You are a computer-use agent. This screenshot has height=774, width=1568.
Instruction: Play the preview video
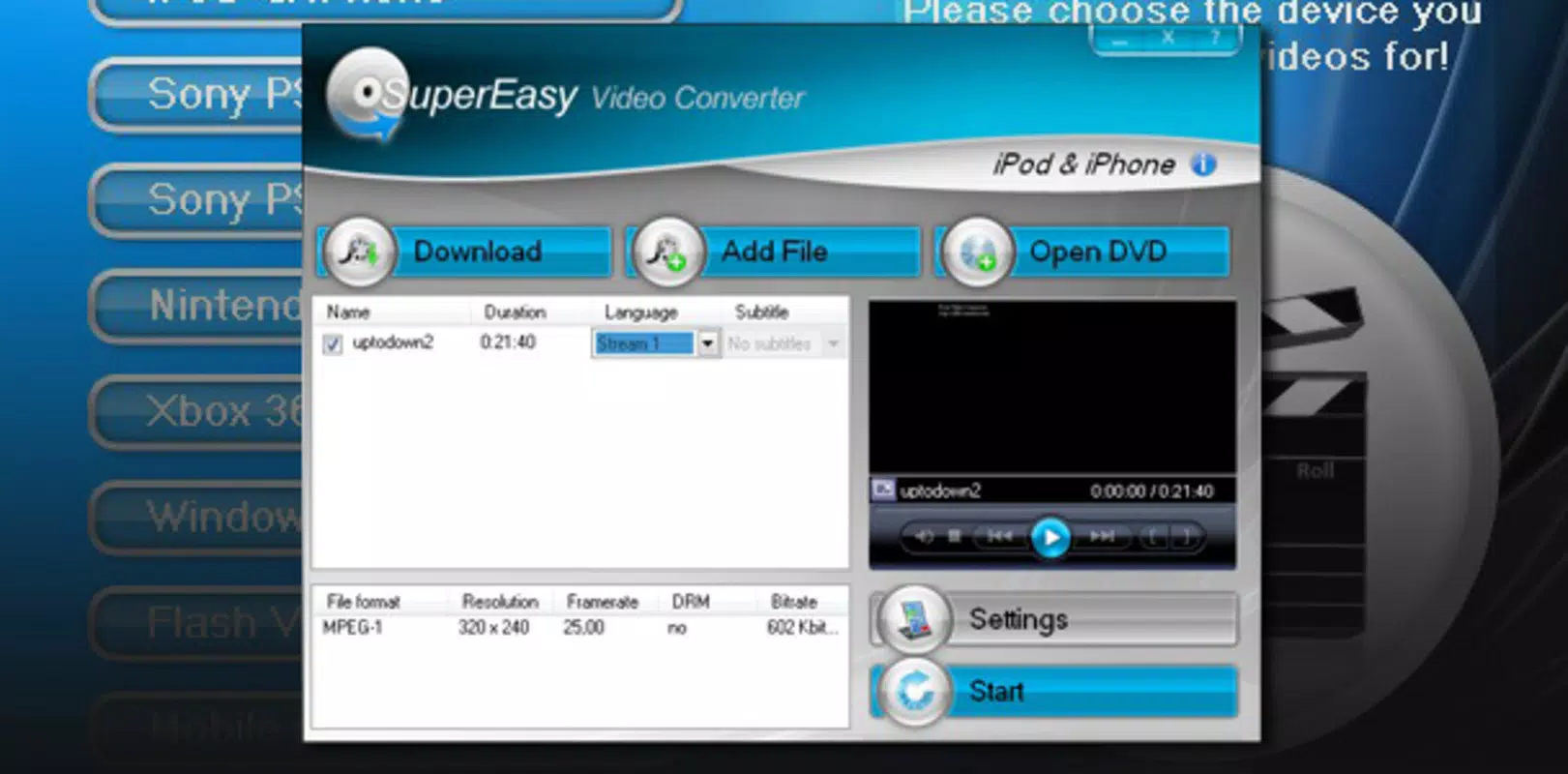1050,537
